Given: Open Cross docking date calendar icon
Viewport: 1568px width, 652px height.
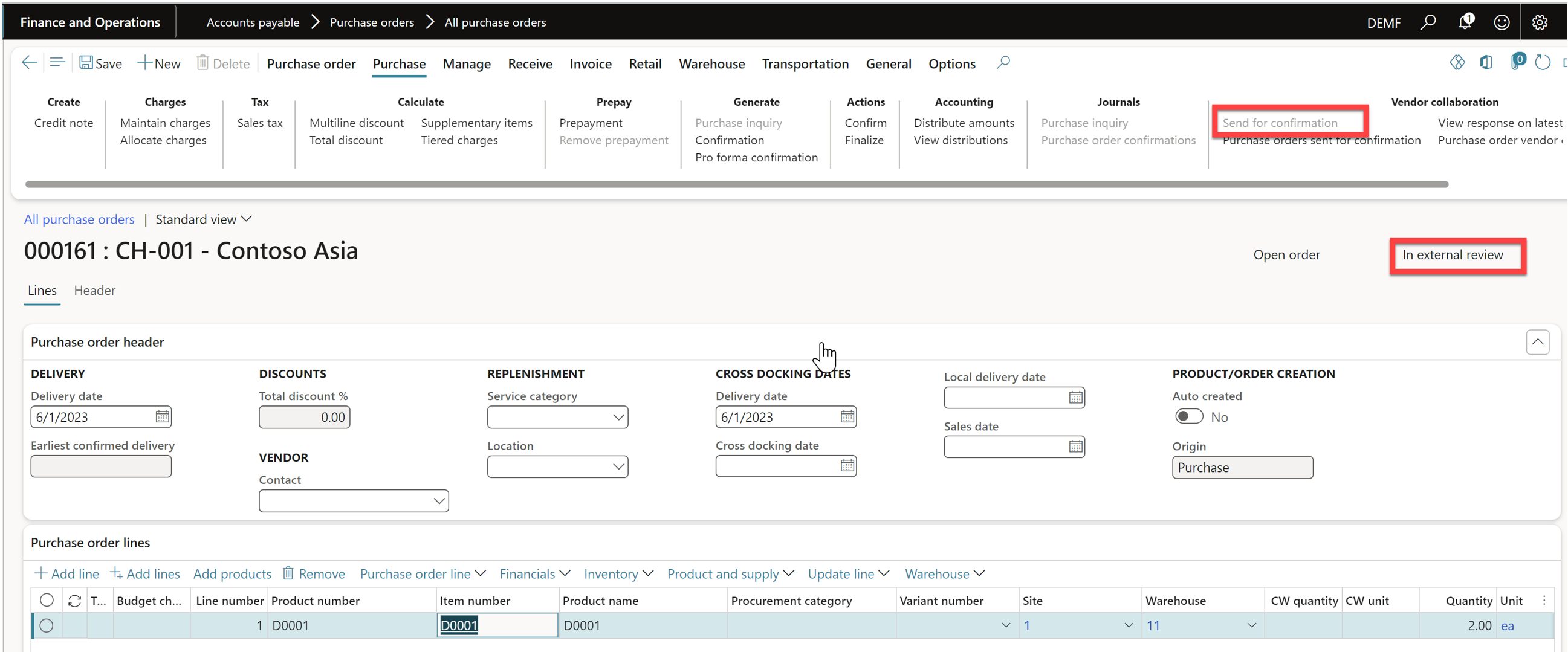Looking at the screenshot, I should [x=847, y=466].
